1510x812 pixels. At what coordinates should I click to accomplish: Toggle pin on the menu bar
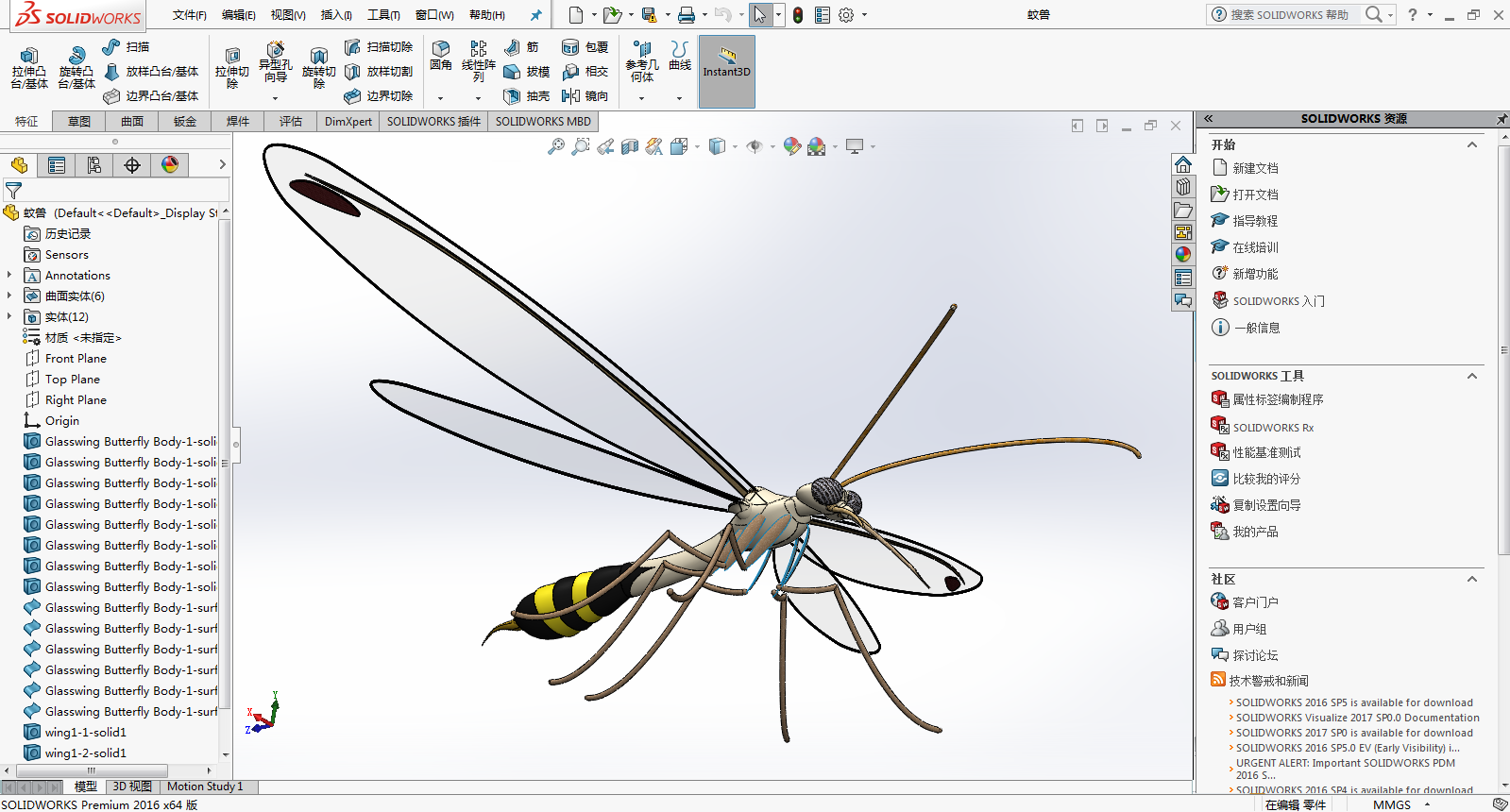coord(536,15)
